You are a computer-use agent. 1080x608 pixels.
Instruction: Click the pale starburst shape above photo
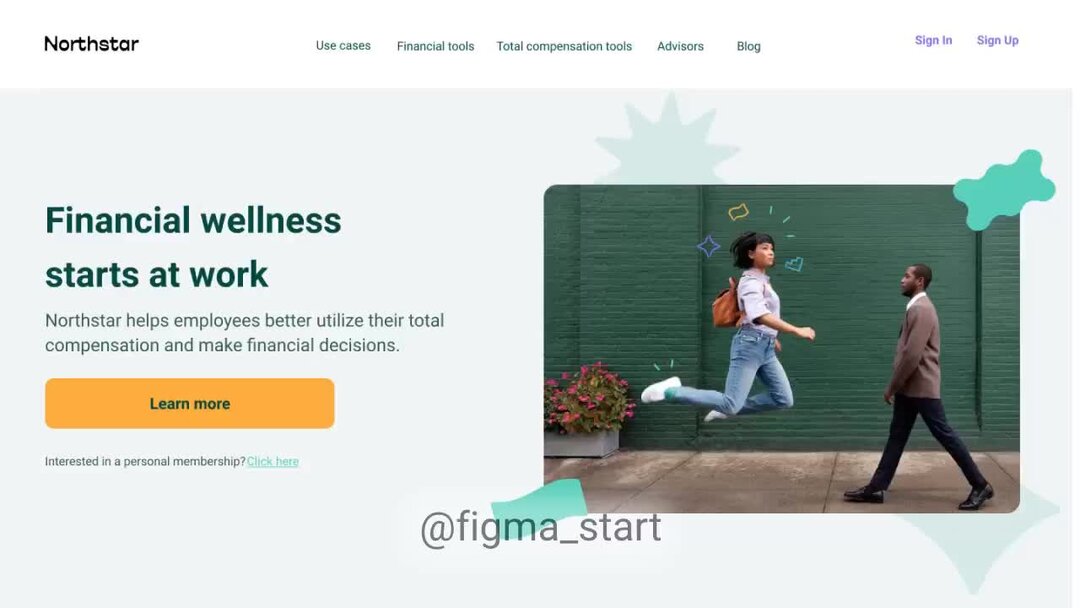point(667,140)
